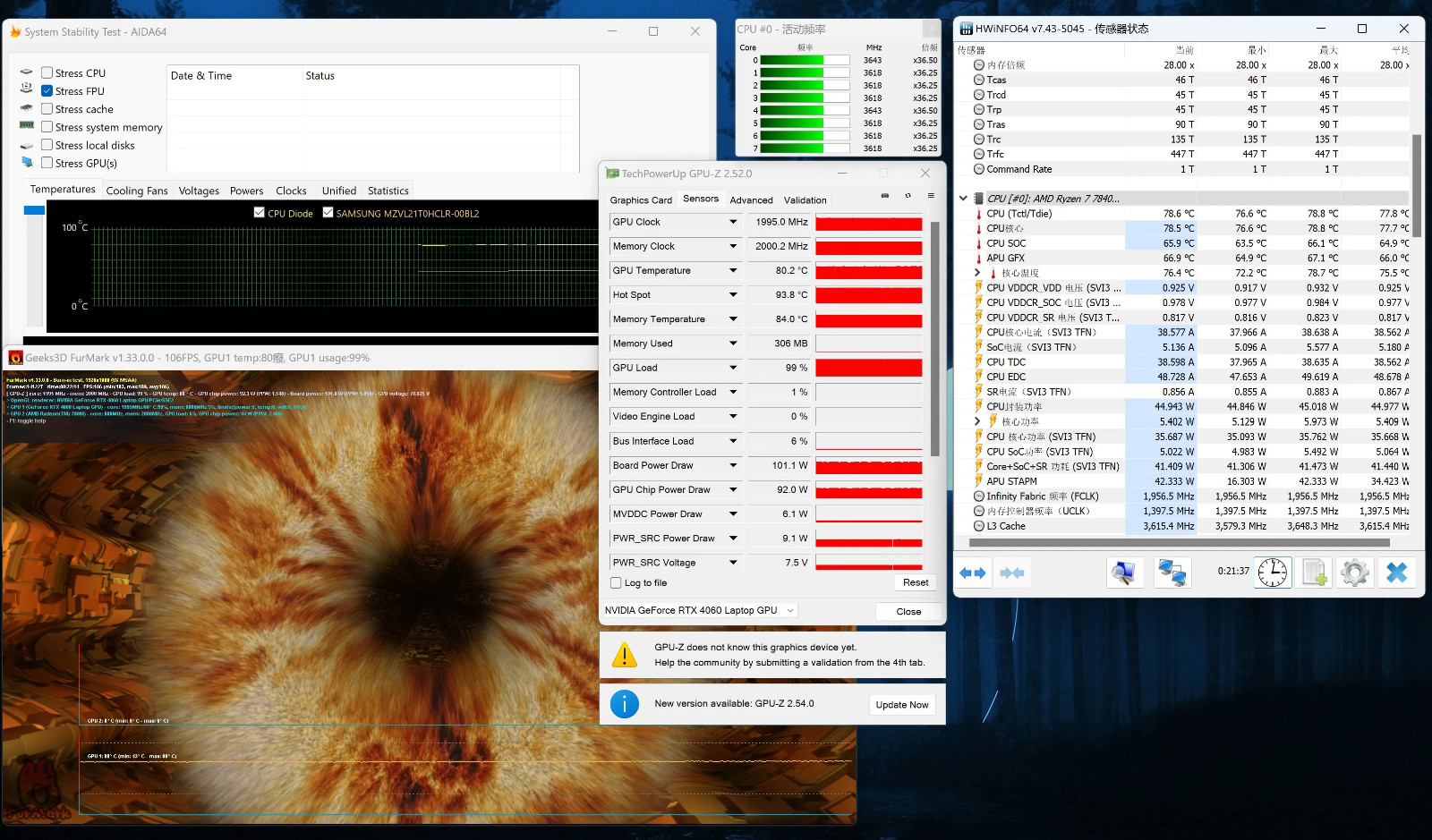Image resolution: width=1432 pixels, height=840 pixels.
Task: Open the Clocks tab in AIDA64
Action: (291, 191)
